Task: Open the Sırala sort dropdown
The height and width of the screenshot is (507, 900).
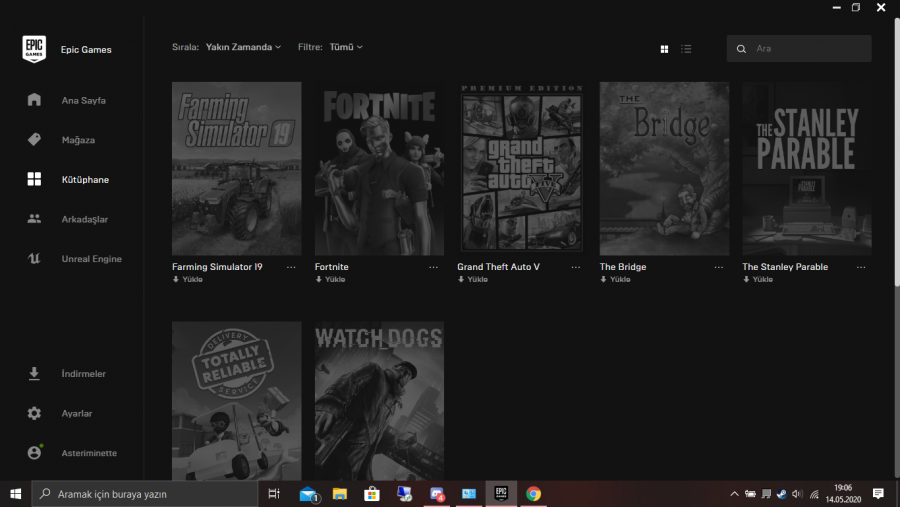Action: (x=243, y=47)
